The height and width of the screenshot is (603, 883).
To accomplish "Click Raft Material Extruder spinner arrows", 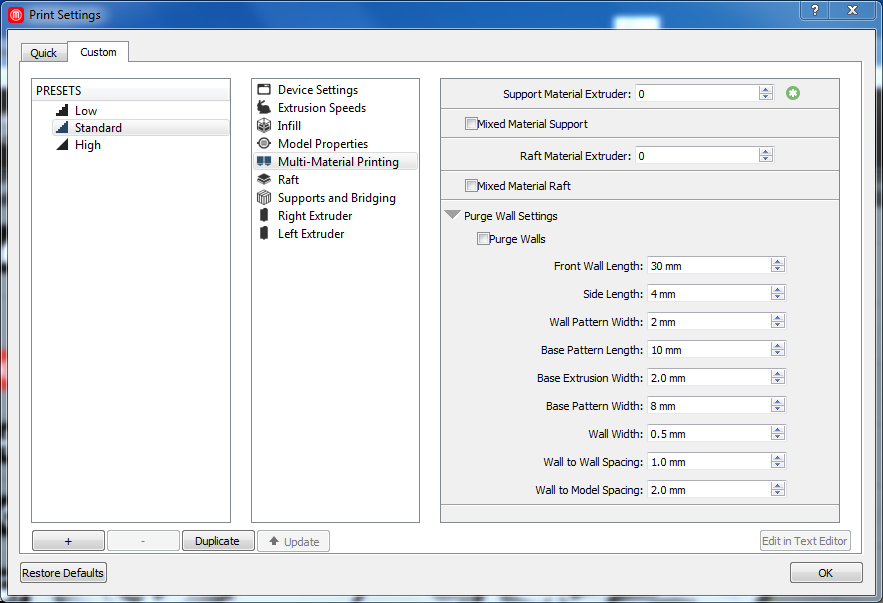I will [x=765, y=155].
